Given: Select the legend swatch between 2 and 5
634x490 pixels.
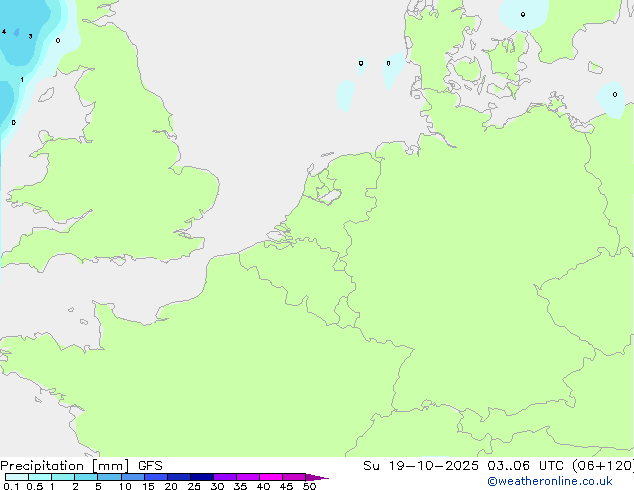Looking at the screenshot, I should (x=86, y=477).
